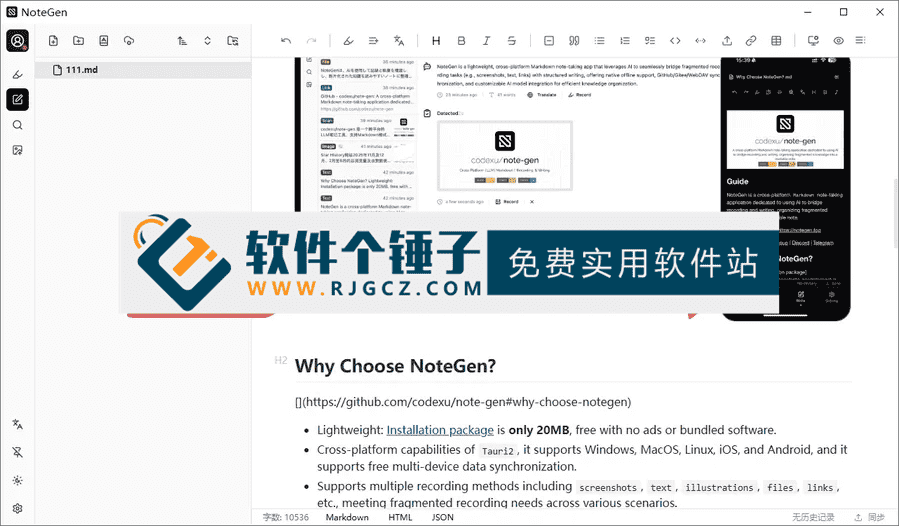899x526 pixels.
Task: Click the illustrations inline code tag
Action: point(719,488)
